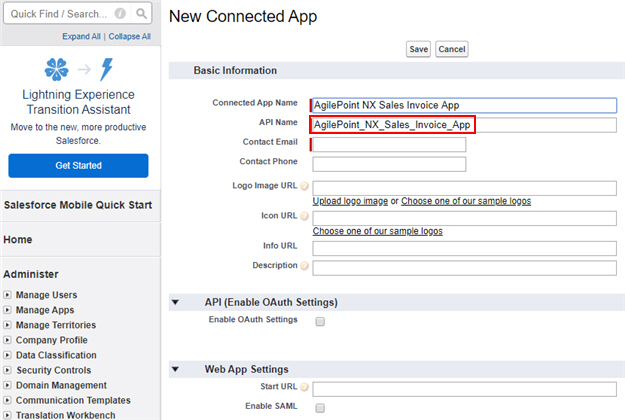Click the Contact Email field

click(x=389, y=144)
